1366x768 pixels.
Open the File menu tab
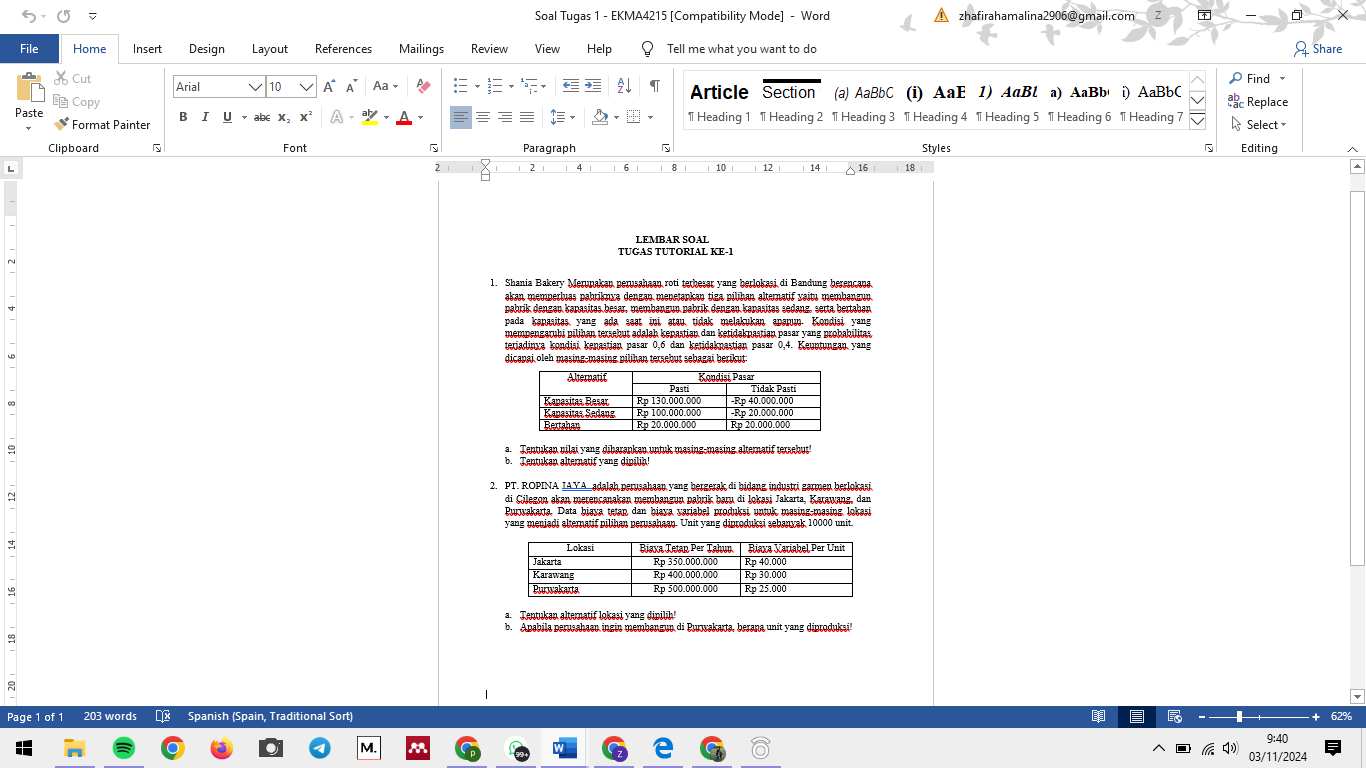[29, 49]
